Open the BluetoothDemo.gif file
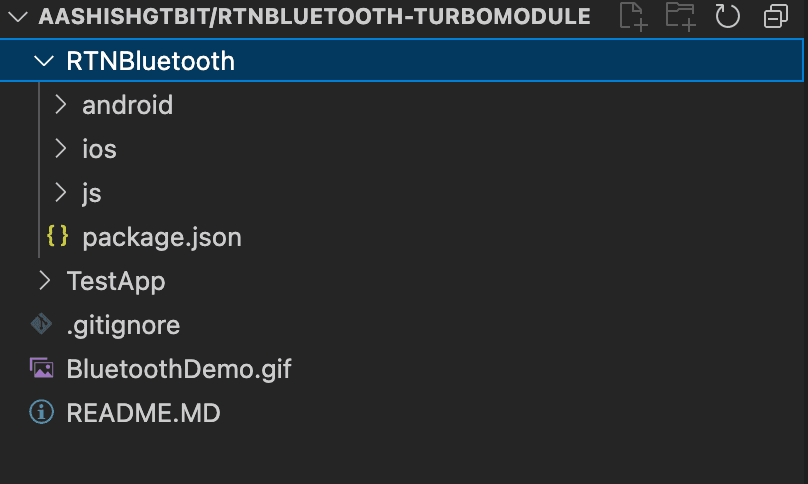This screenshot has height=484, width=808. [x=179, y=369]
